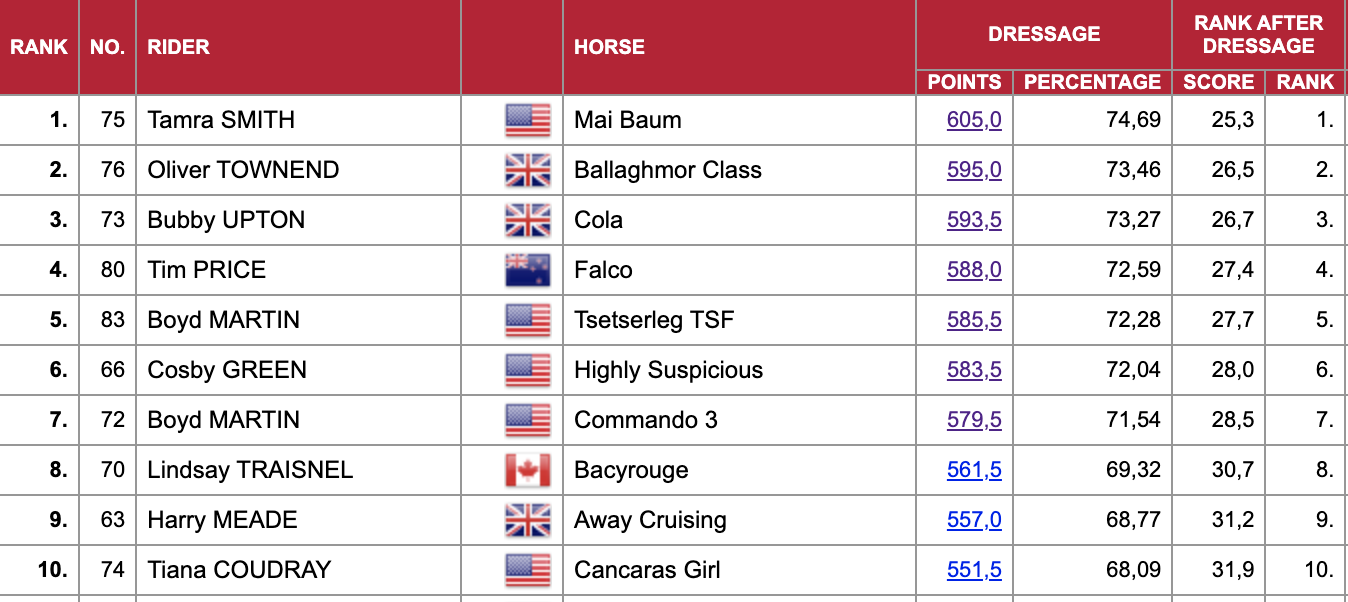
Task: Click the US flag next to Tamra SMITH
Action: [528, 120]
